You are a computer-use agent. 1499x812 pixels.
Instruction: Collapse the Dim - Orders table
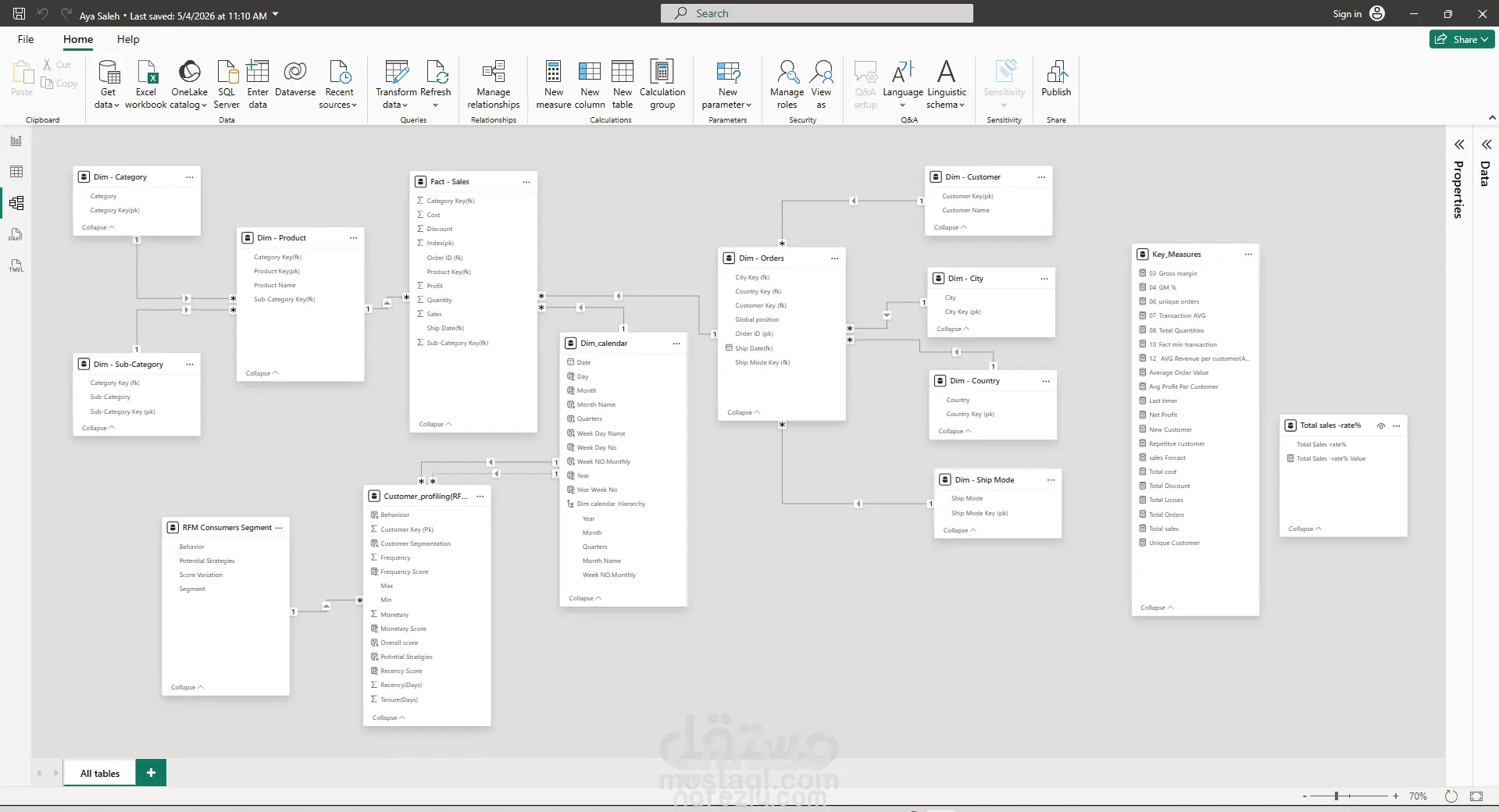coord(744,412)
